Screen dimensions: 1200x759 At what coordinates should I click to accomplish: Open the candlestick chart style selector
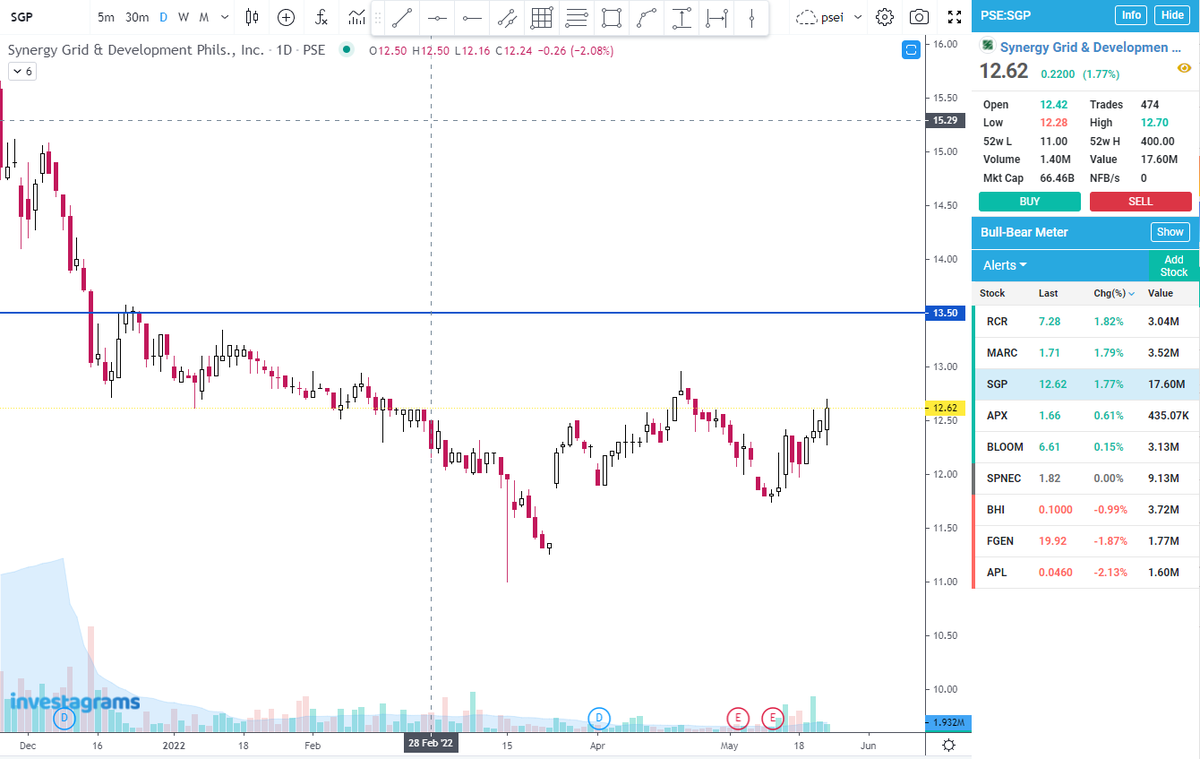pos(252,17)
